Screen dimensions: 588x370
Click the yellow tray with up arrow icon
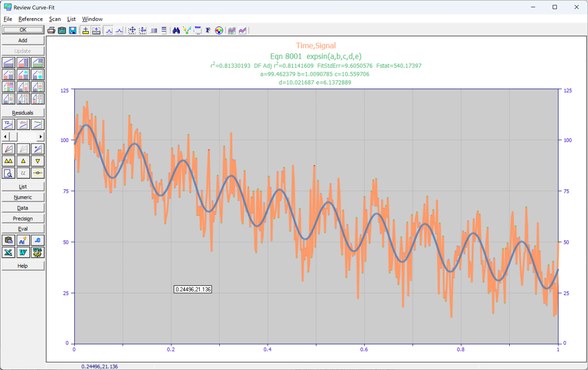(x=86, y=30)
